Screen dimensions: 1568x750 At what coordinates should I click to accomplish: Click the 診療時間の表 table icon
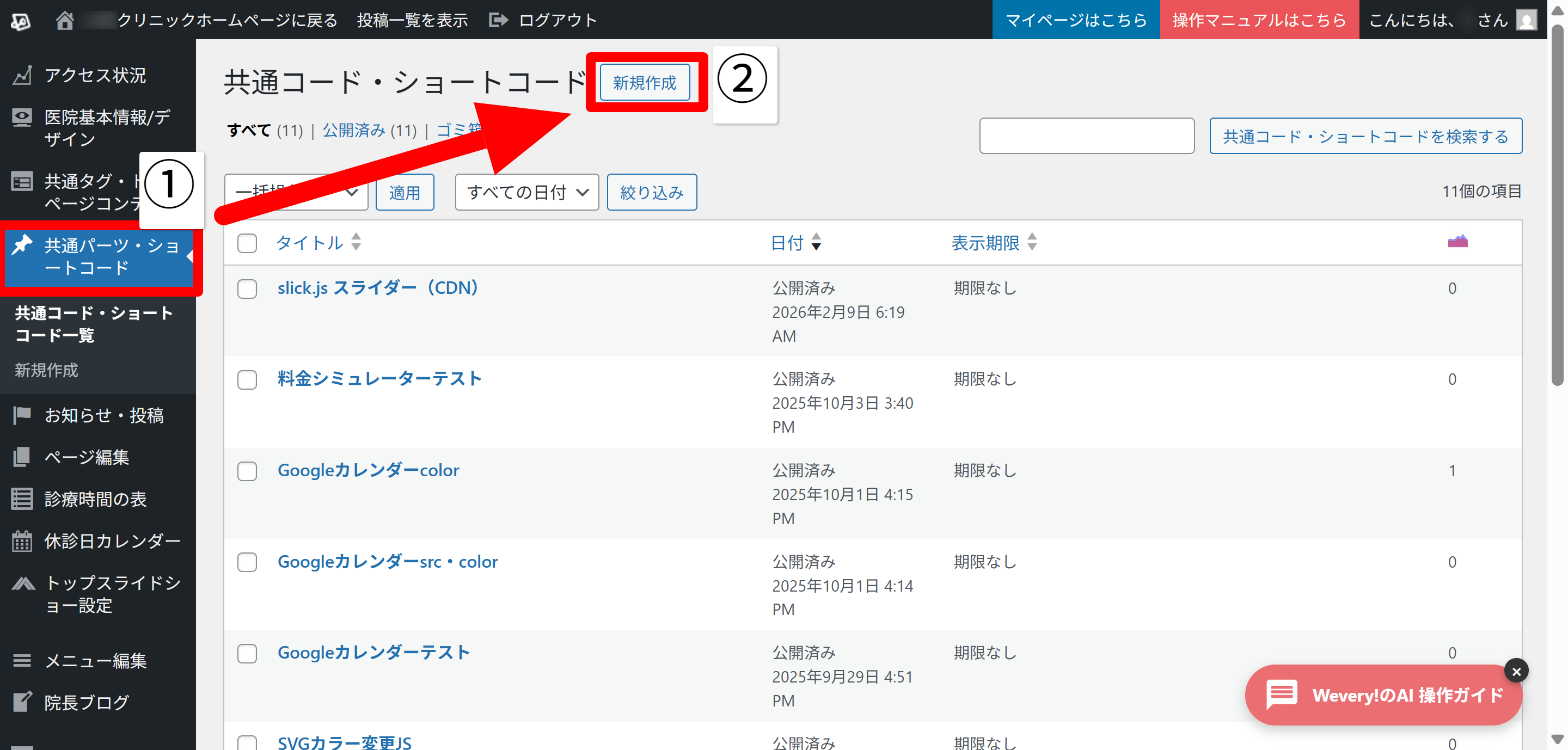pos(22,499)
